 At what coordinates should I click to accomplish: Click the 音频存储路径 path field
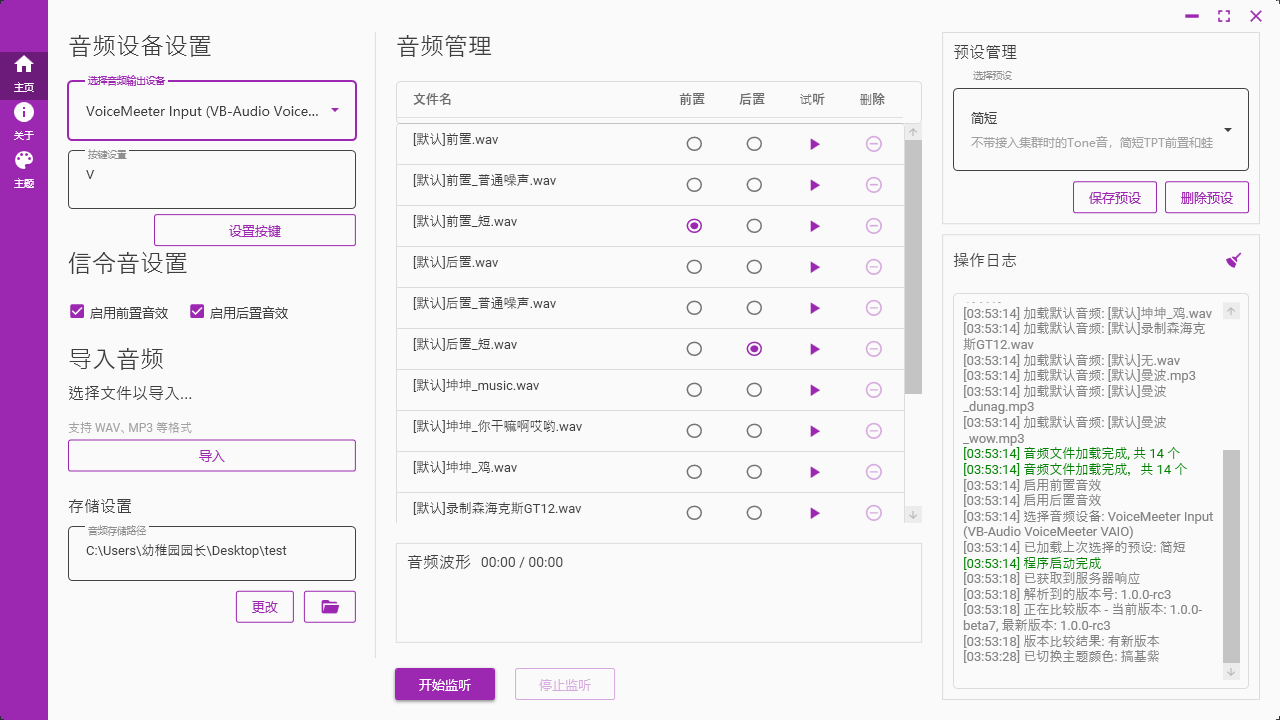coord(212,553)
